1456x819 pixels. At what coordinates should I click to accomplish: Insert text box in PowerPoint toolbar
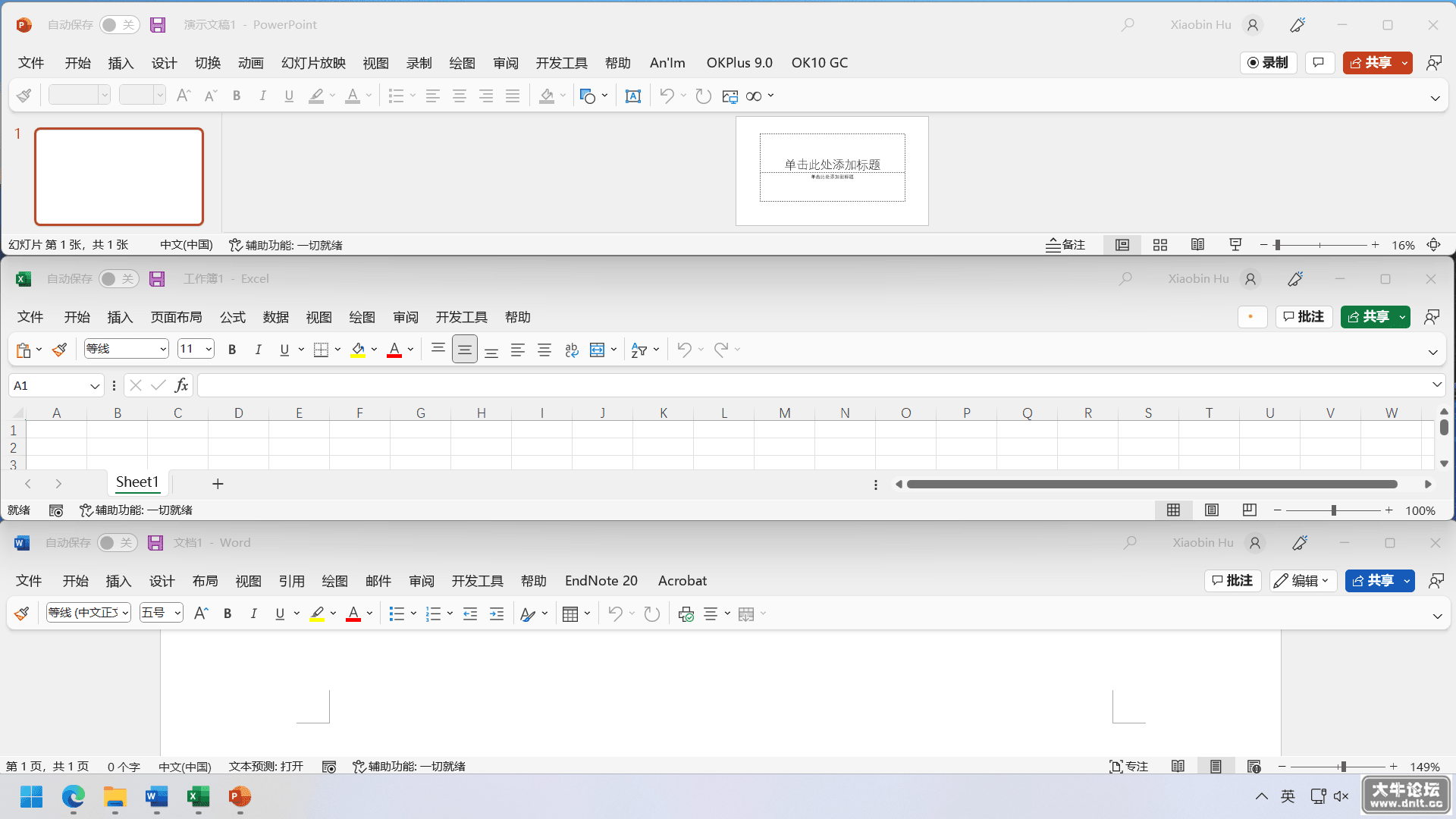tap(633, 96)
